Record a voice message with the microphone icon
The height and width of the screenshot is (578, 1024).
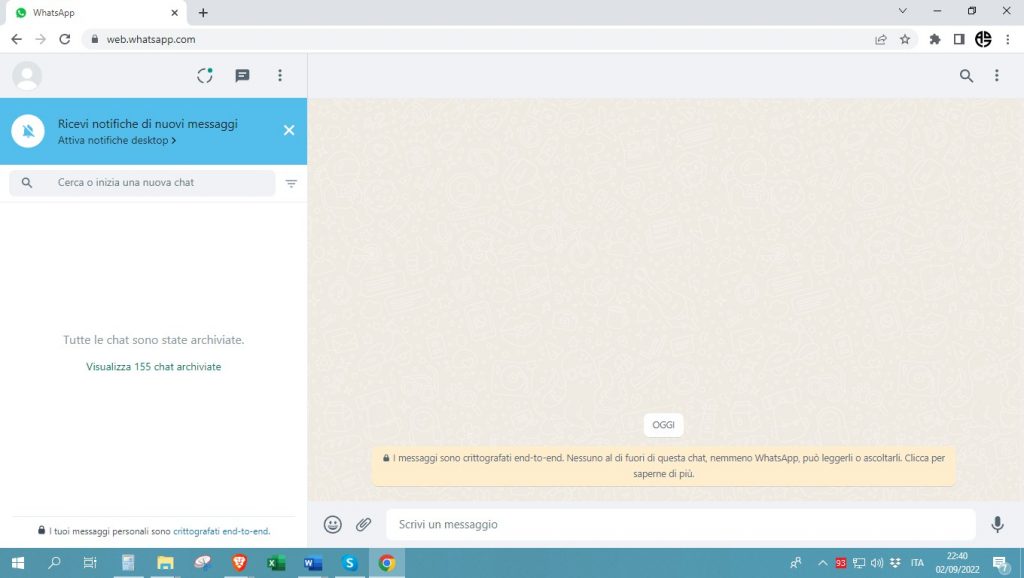[x=997, y=523]
